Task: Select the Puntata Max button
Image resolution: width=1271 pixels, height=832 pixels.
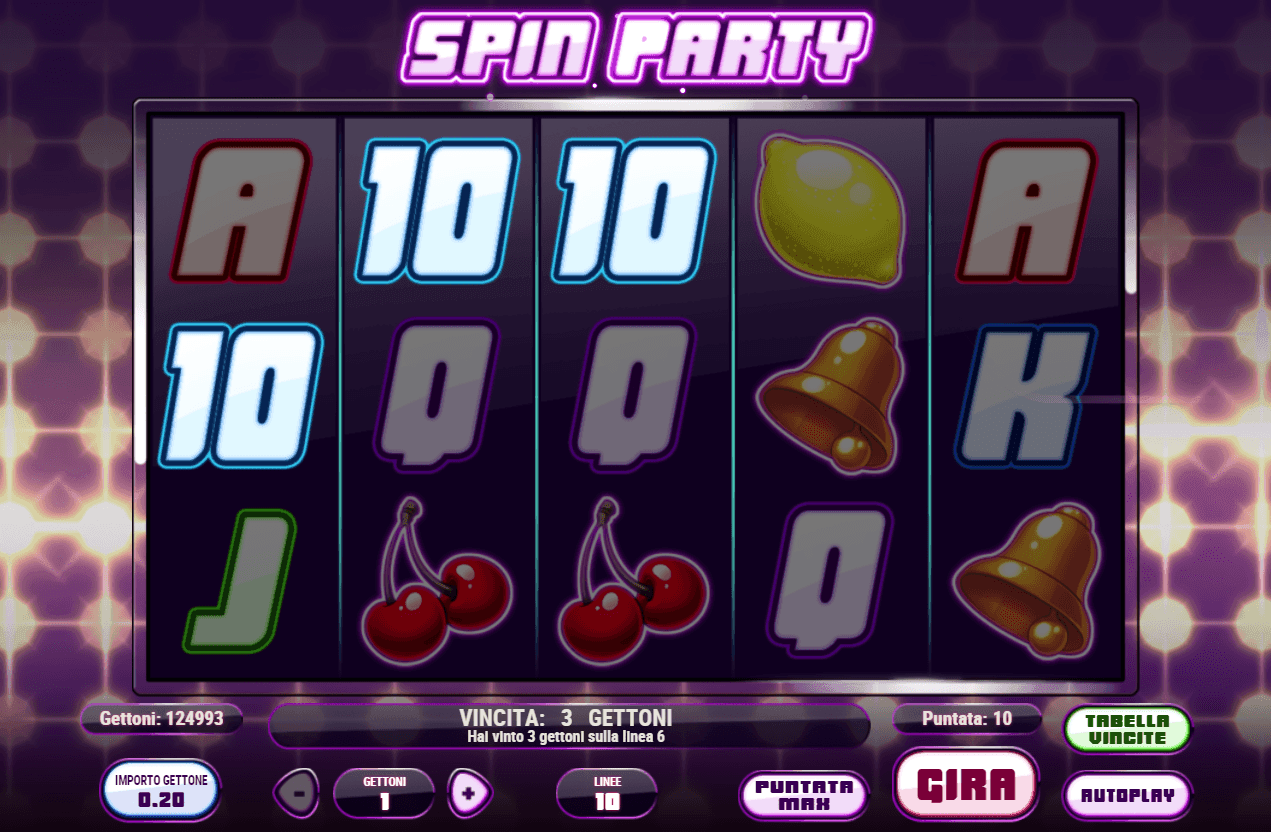Action: (x=804, y=794)
